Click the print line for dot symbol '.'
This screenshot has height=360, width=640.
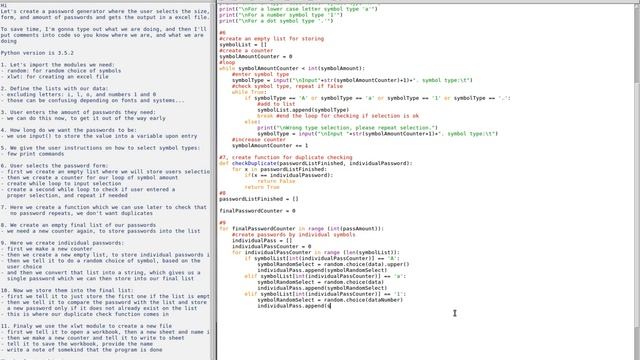click(x=276, y=21)
